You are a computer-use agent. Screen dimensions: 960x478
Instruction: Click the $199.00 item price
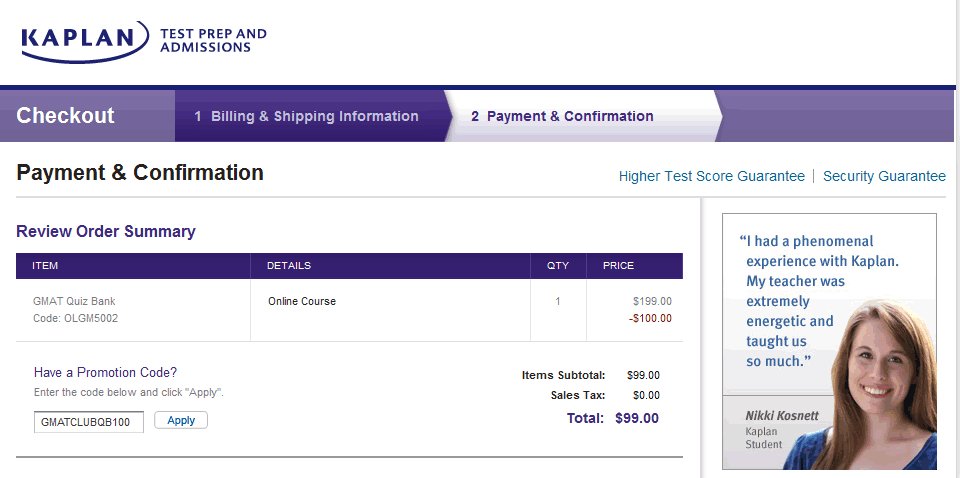pos(652,301)
